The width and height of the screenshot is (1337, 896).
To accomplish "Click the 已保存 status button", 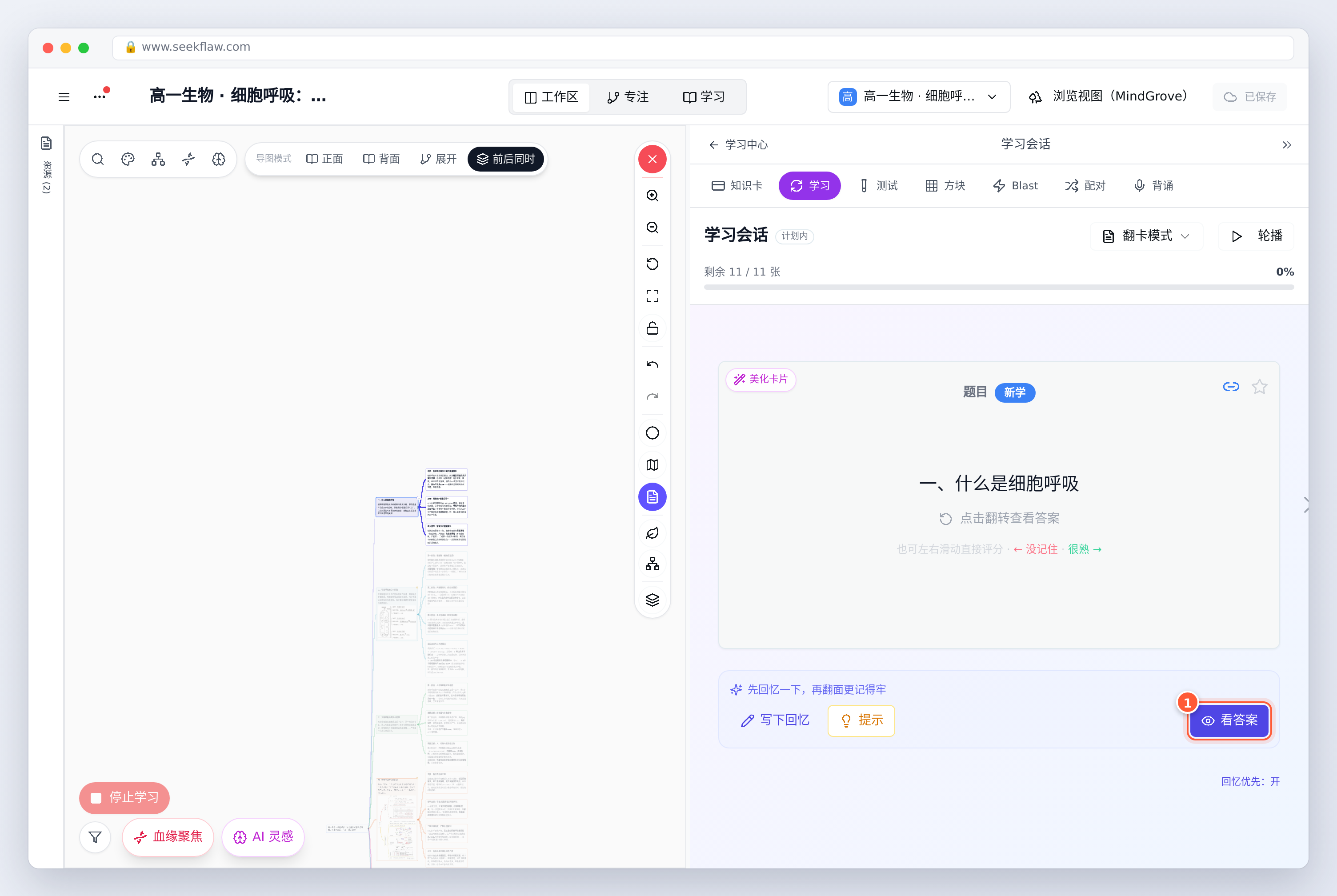I will pos(1250,97).
